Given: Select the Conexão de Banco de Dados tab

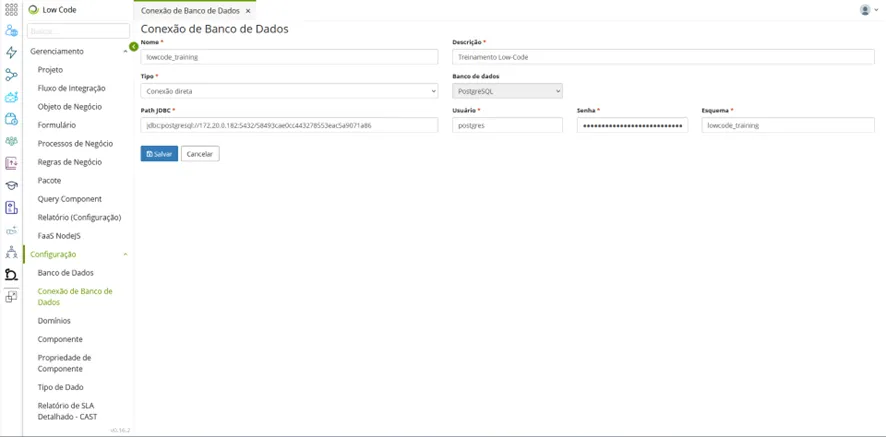Looking at the screenshot, I should (x=190, y=11).
